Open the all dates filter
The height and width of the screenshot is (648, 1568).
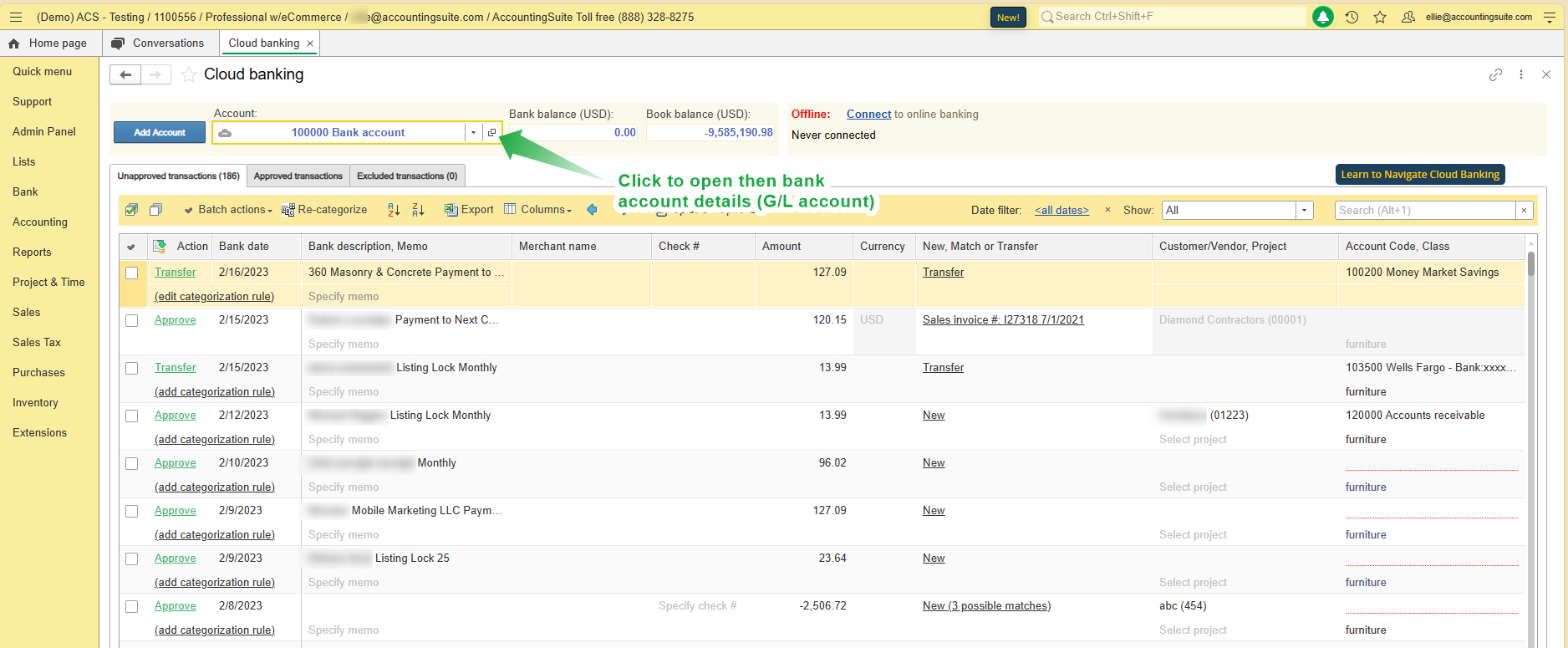pos(1061,211)
